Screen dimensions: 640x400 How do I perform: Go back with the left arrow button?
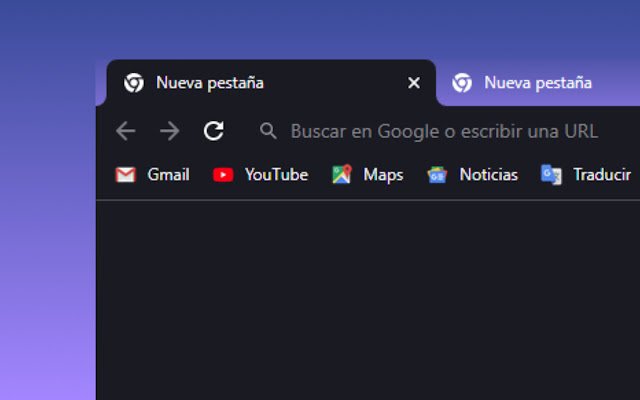click(x=125, y=131)
